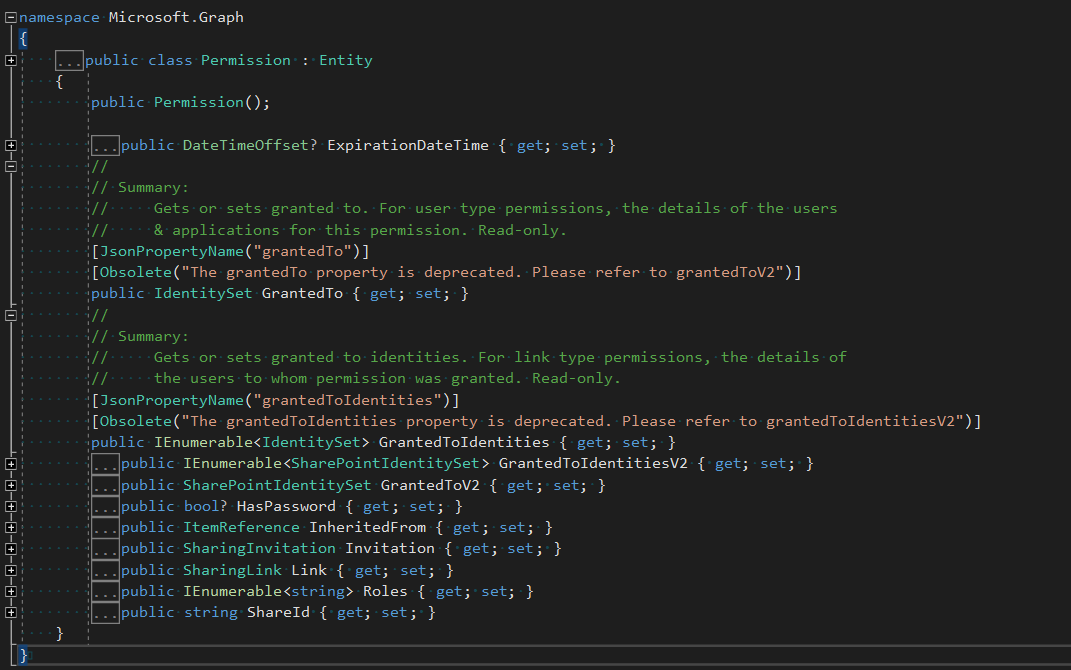This screenshot has height=670, width=1071.
Task: Collapse the GrantedToIdentities summary comment region
Action: 11,316
